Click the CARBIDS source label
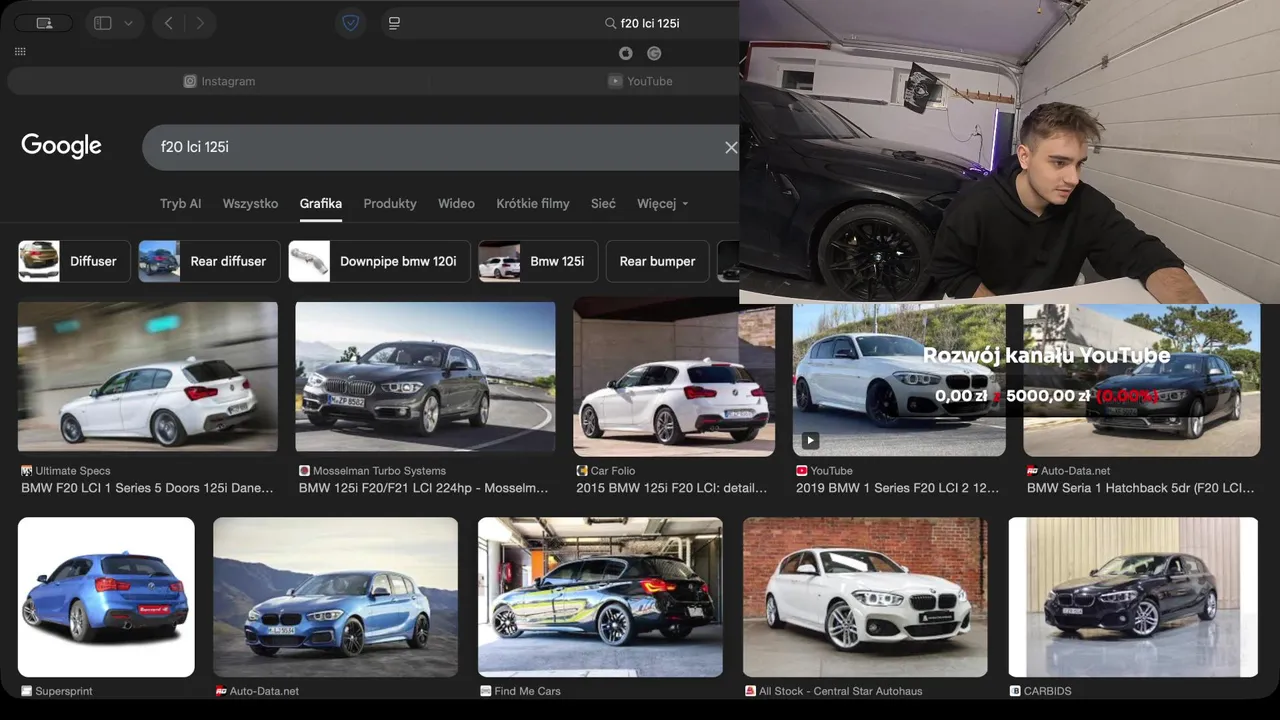Screen dimensions: 1280x720 pos(1040,691)
